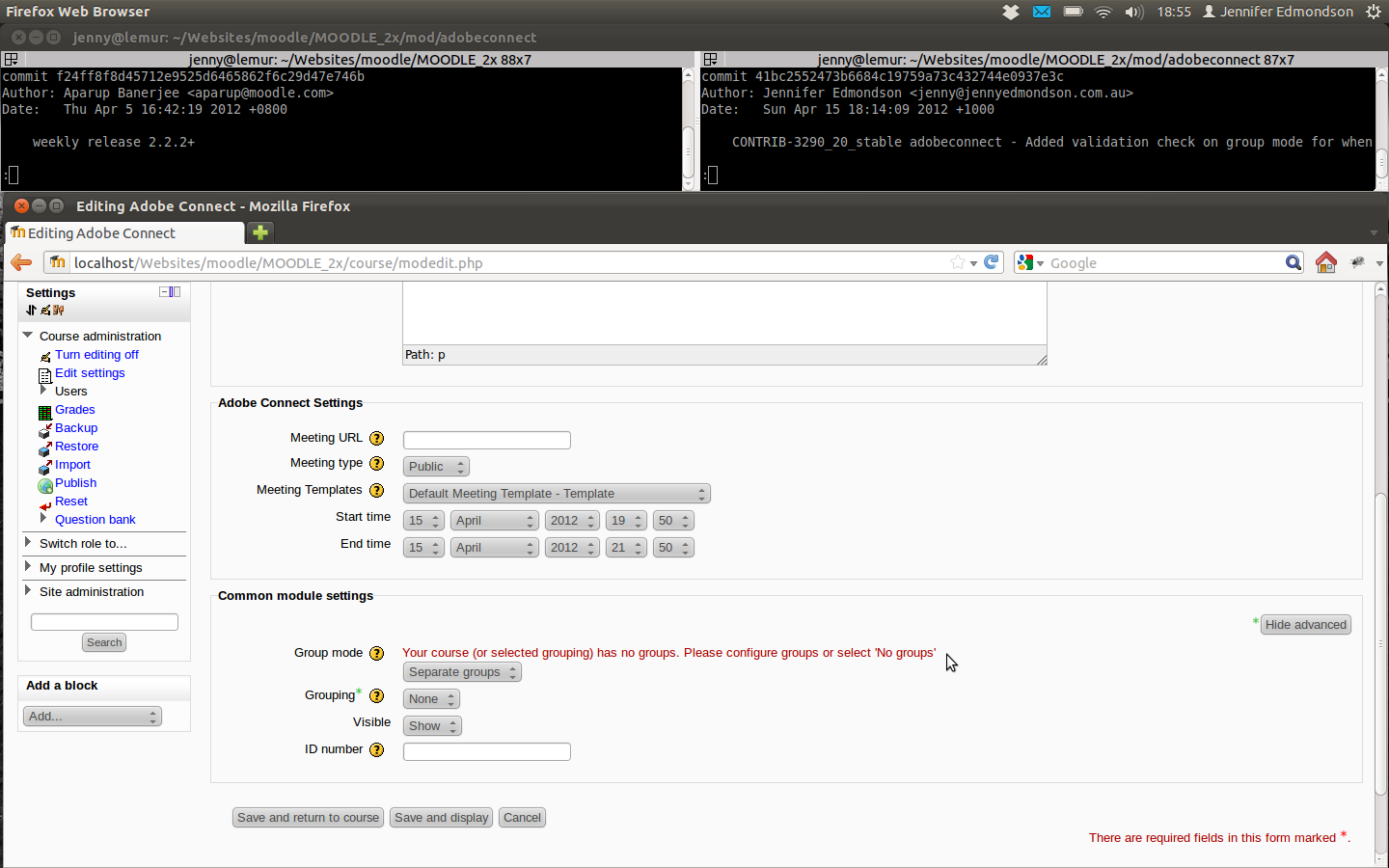Viewport: 1389px width, 868px height.
Task: Open the Firefox Home page icon
Action: pos(1326,262)
